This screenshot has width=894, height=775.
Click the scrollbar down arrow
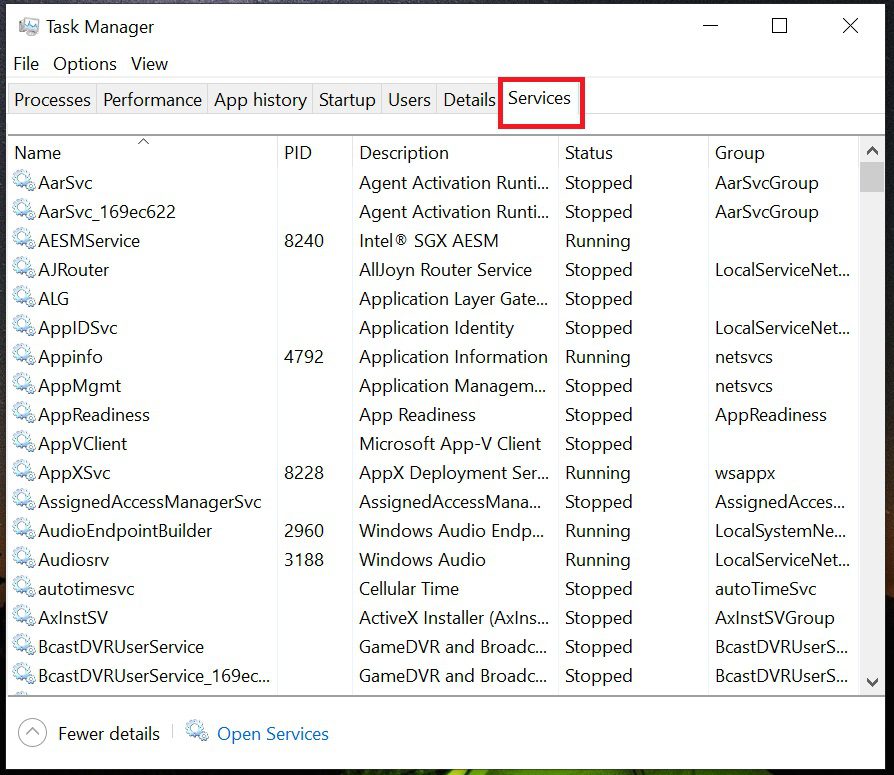coord(872,682)
